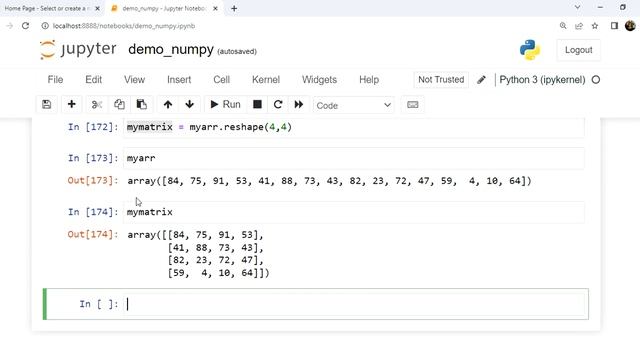Open the Widgets menu
The width and height of the screenshot is (640, 360).
point(319,80)
